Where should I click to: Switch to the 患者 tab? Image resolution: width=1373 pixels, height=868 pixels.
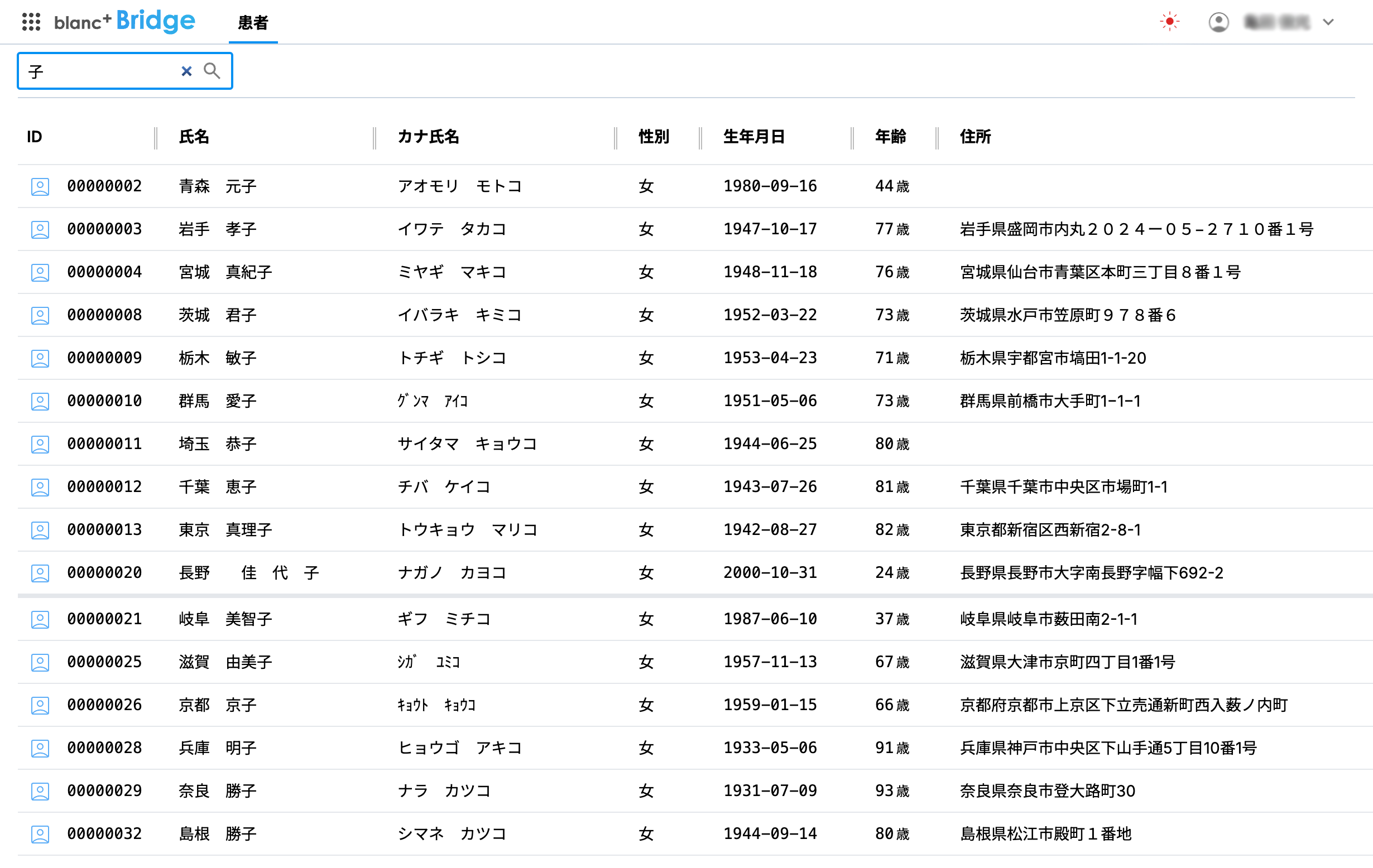253,23
